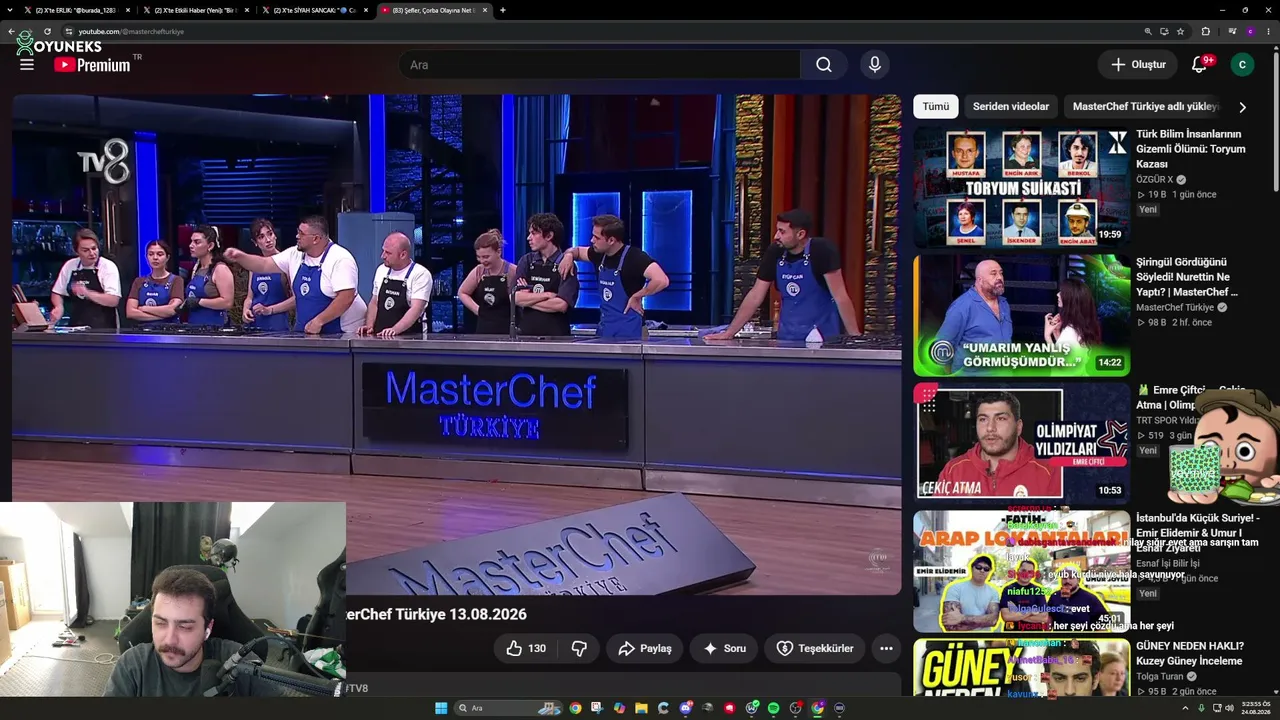The width and height of the screenshot is (1280, 720).
Task: Open File Explorer from the taskbar
Action: pyautogui.click(x=641, y=708)
